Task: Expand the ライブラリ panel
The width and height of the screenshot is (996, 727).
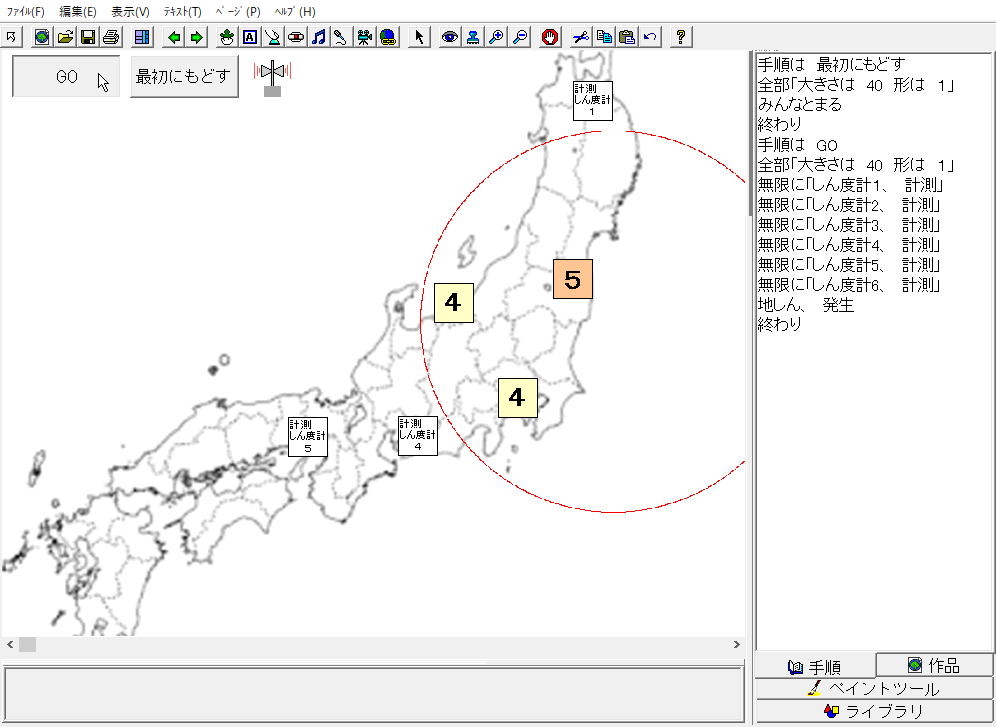Action: tap(874, 711)
